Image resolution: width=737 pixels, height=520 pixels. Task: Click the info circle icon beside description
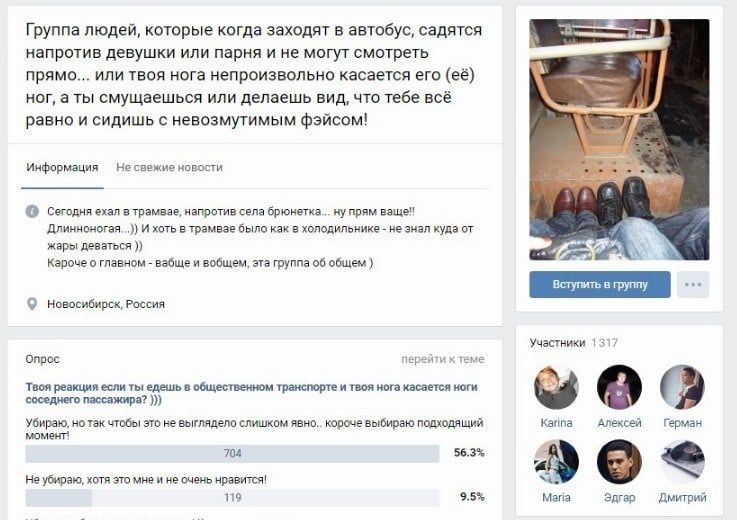[32, 211]
